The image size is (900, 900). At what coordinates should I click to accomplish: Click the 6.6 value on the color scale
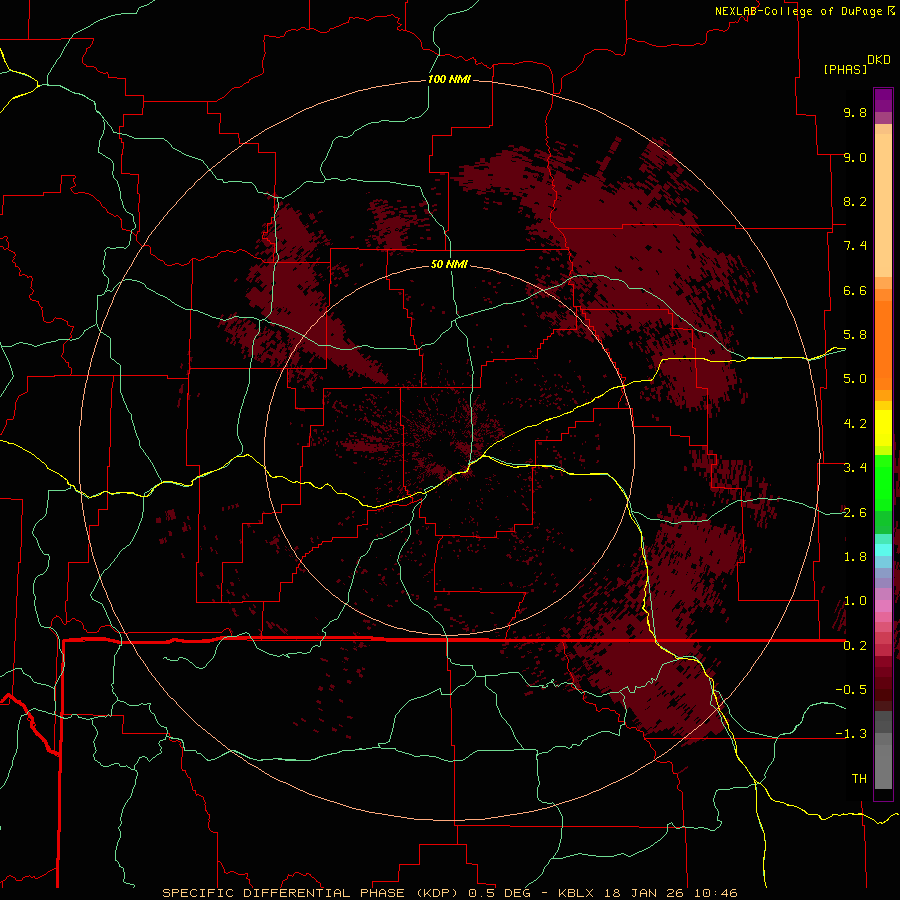(855, 290)
